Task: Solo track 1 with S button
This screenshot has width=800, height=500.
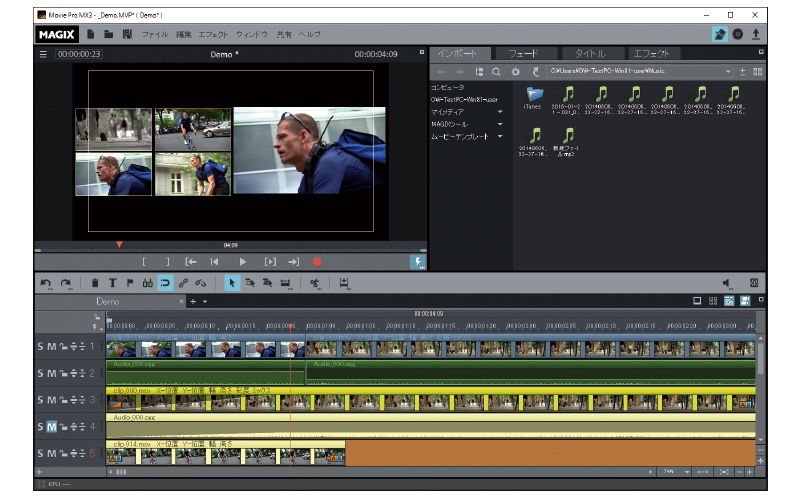Action: coord(40,346)
